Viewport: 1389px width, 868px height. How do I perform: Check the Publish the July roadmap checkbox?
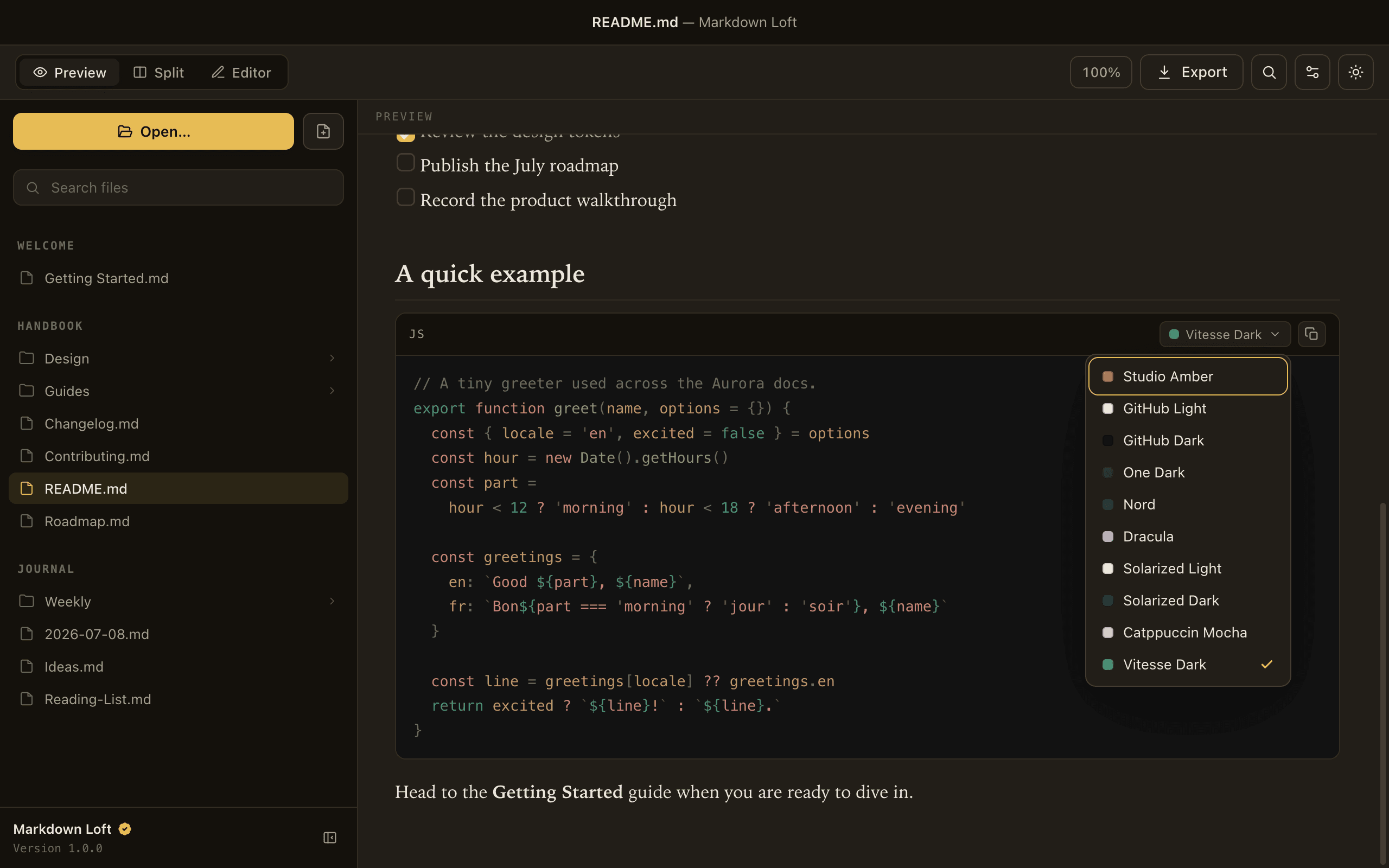pos(406,163)
